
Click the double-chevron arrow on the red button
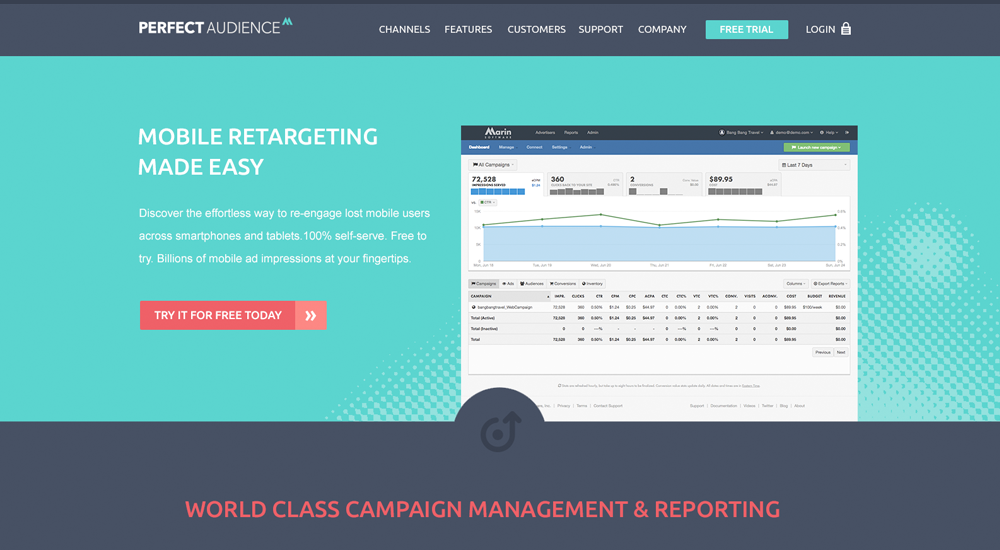pyautogui.click(x=311, y=315)
